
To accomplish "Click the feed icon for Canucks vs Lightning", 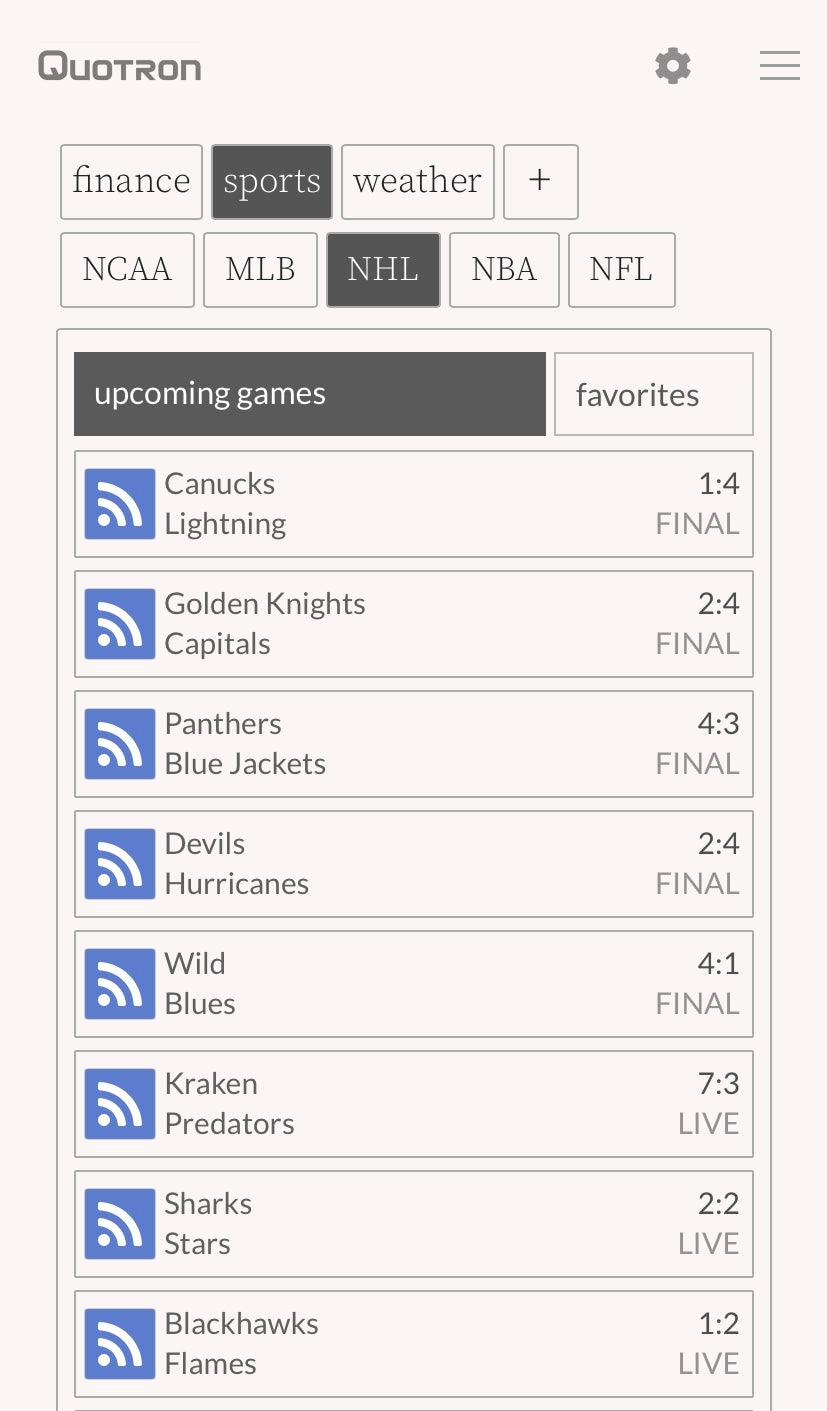I will 120,504.
